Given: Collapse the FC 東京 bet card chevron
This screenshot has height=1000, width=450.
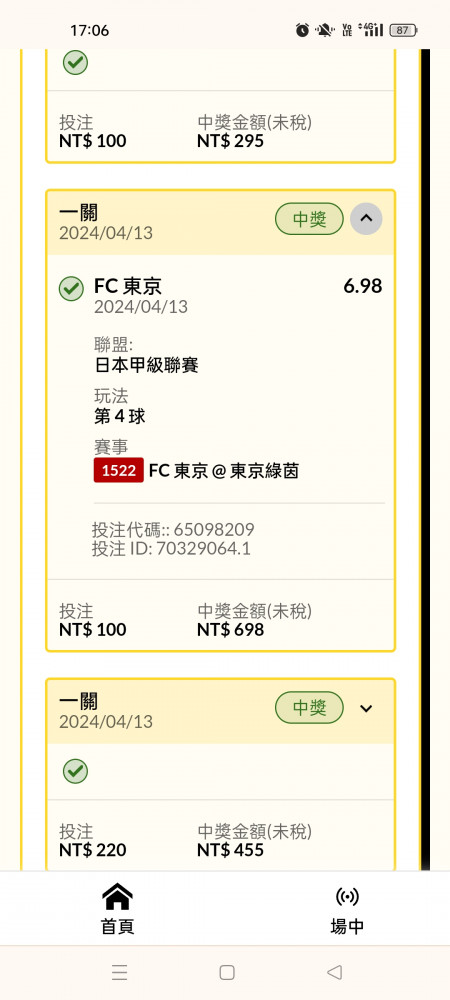Looking at the screenshot, I should tap(366, 219).
